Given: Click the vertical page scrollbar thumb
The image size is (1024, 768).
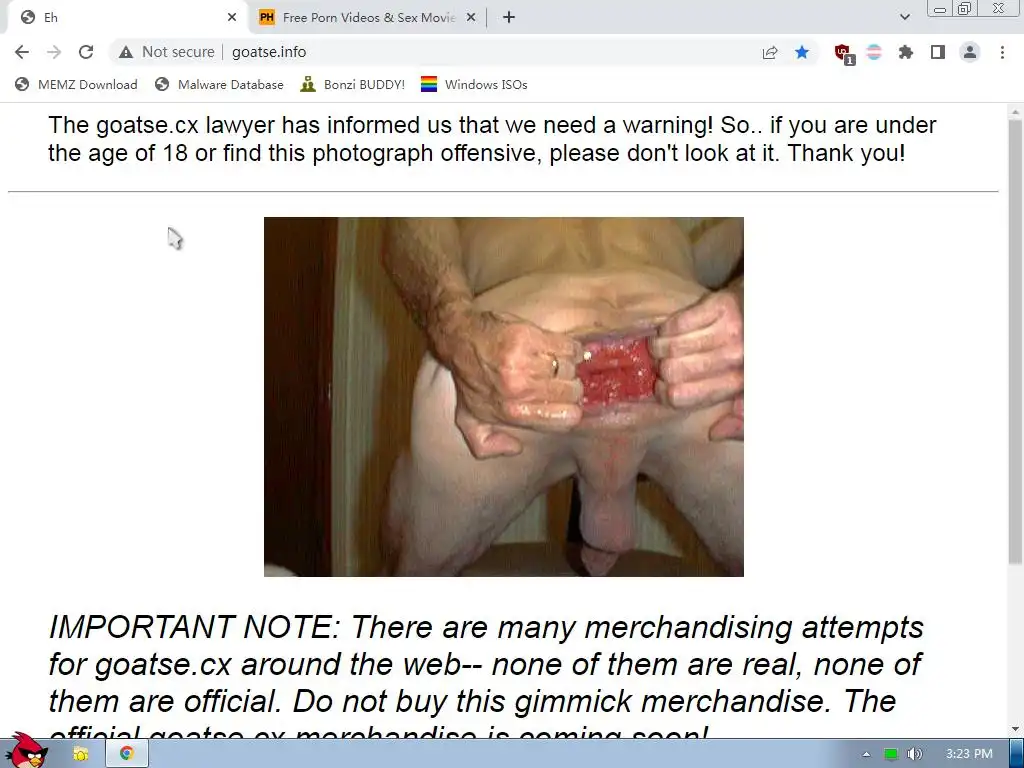Looking at the screenshot, I should tap(1016, 340).
